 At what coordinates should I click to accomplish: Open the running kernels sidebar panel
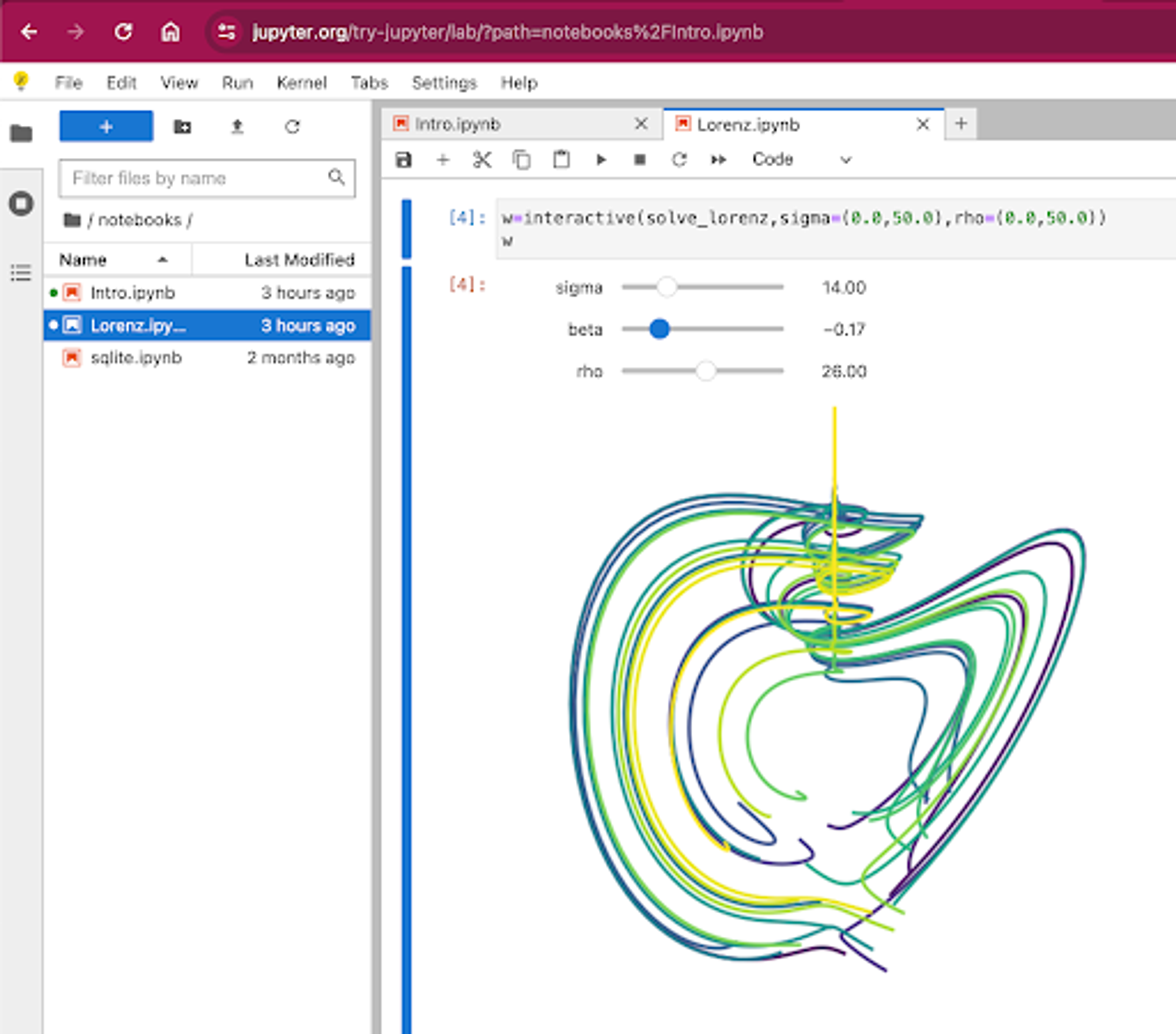[x=21, y=204]
